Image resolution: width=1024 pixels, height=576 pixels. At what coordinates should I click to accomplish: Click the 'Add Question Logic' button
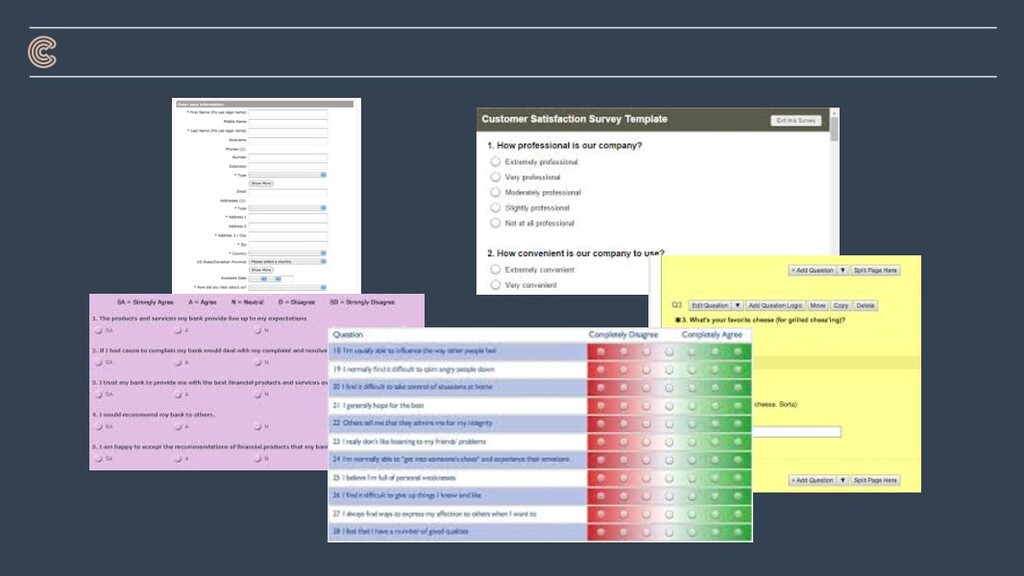pos(775,306)
